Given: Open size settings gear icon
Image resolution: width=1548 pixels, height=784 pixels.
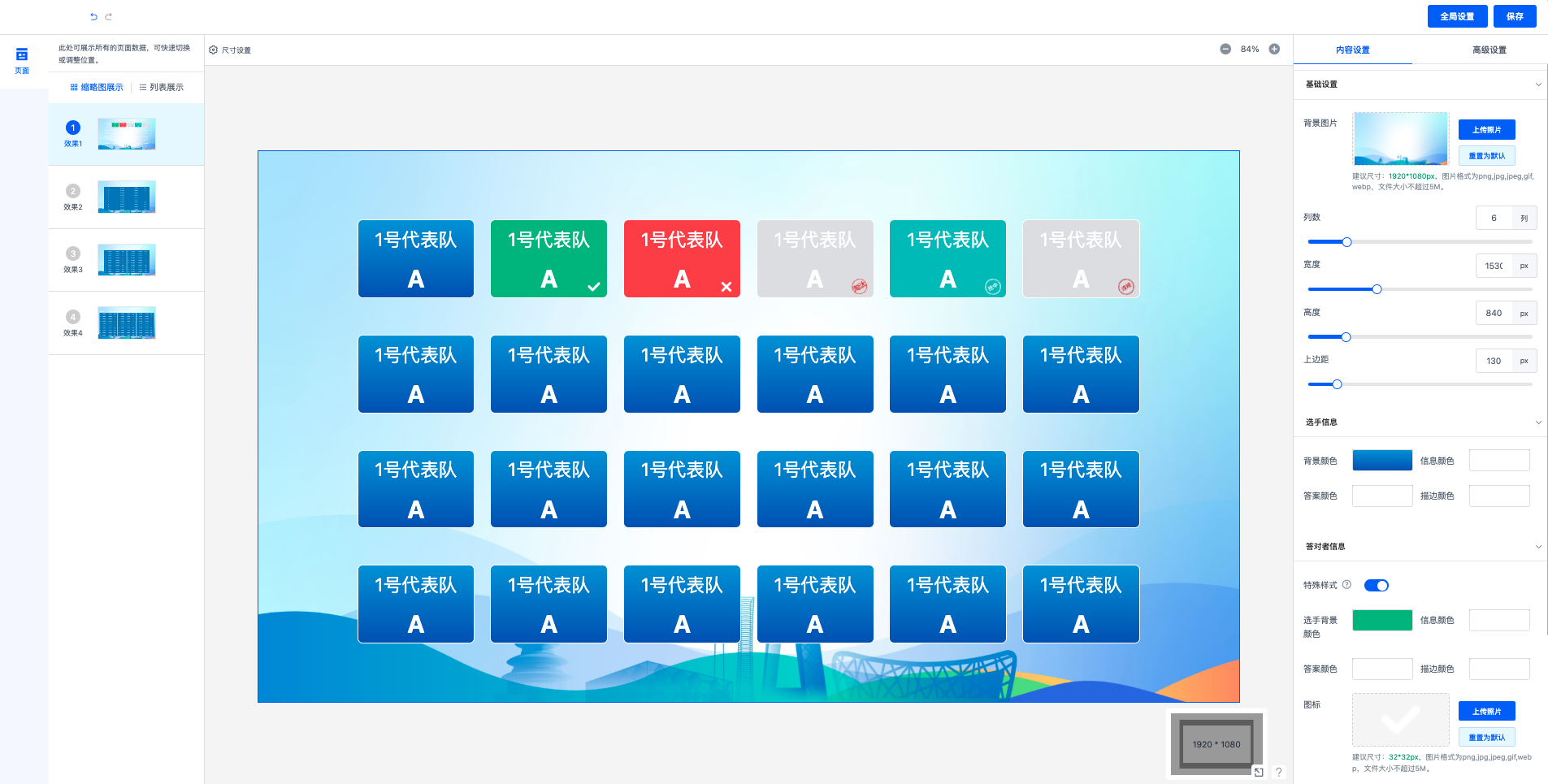Looking at the screenshot, I should pos(214,50).
